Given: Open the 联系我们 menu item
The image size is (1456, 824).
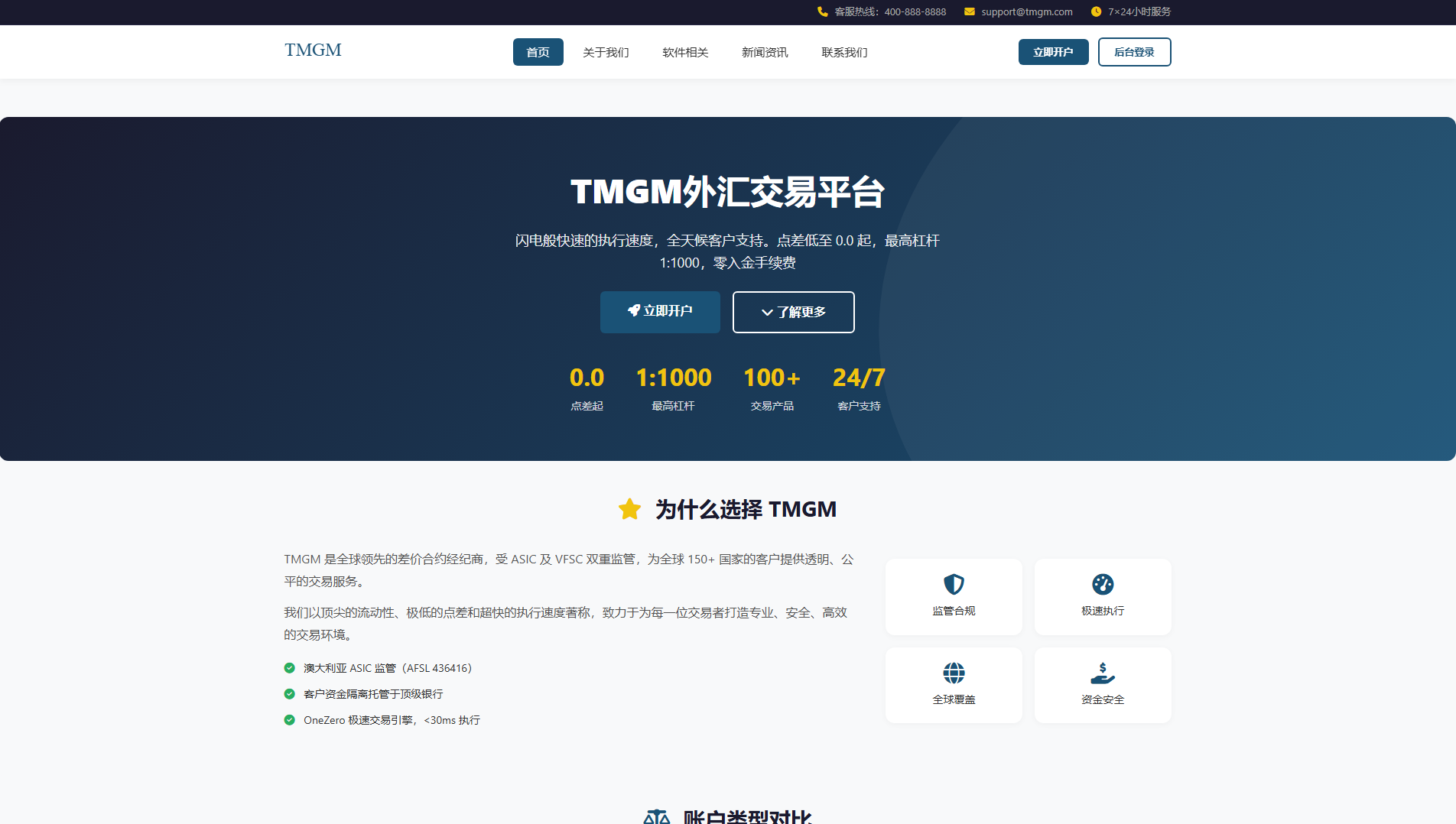Looking at the screenshot, I should click(x=844, y=52).
